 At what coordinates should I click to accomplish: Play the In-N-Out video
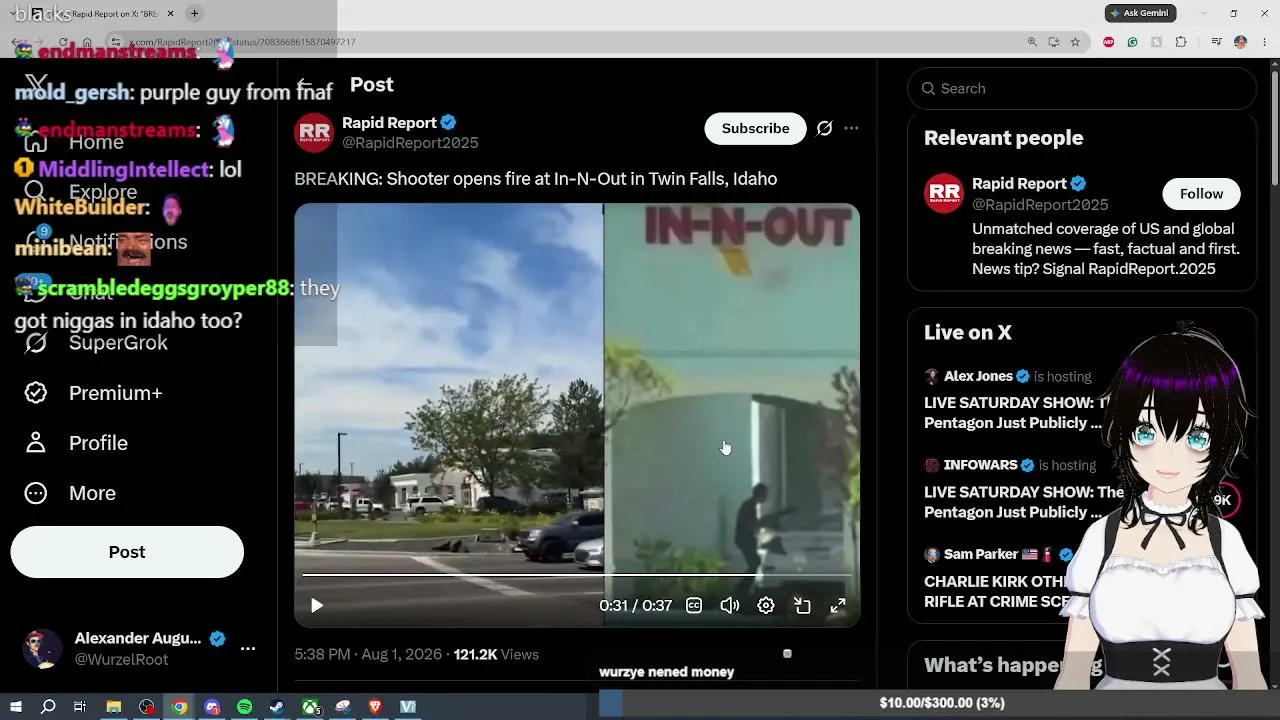coord(317,605)
